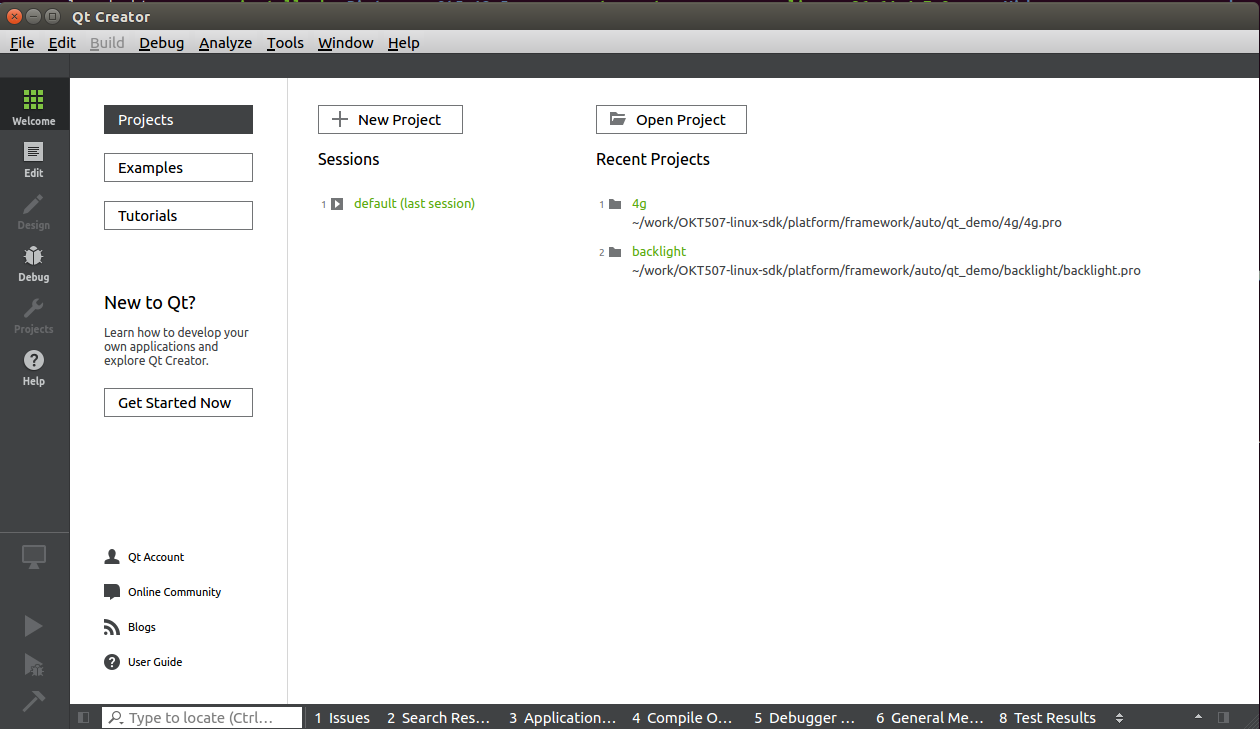Open the recent backlight project
The image size is (1260, 729).
click(x=659, y=252)
